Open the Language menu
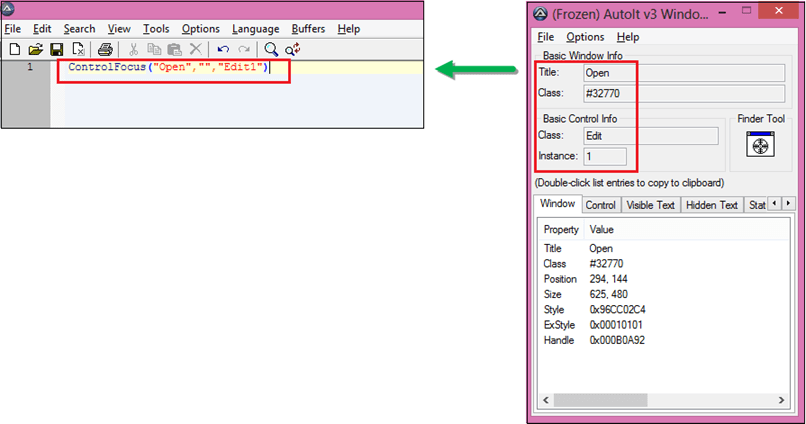The height and width of the screenshot is (424, 806). [x=255, y=29]
